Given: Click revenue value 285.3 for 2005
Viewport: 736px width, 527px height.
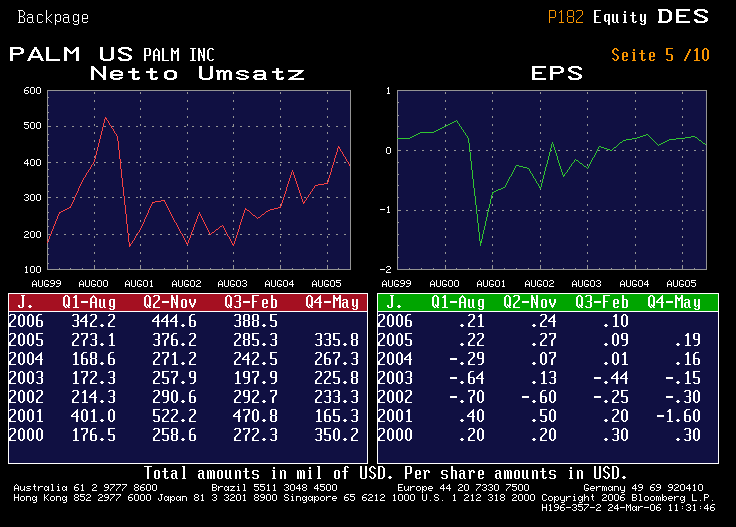Looking at the screenshot, I should 255,340.
